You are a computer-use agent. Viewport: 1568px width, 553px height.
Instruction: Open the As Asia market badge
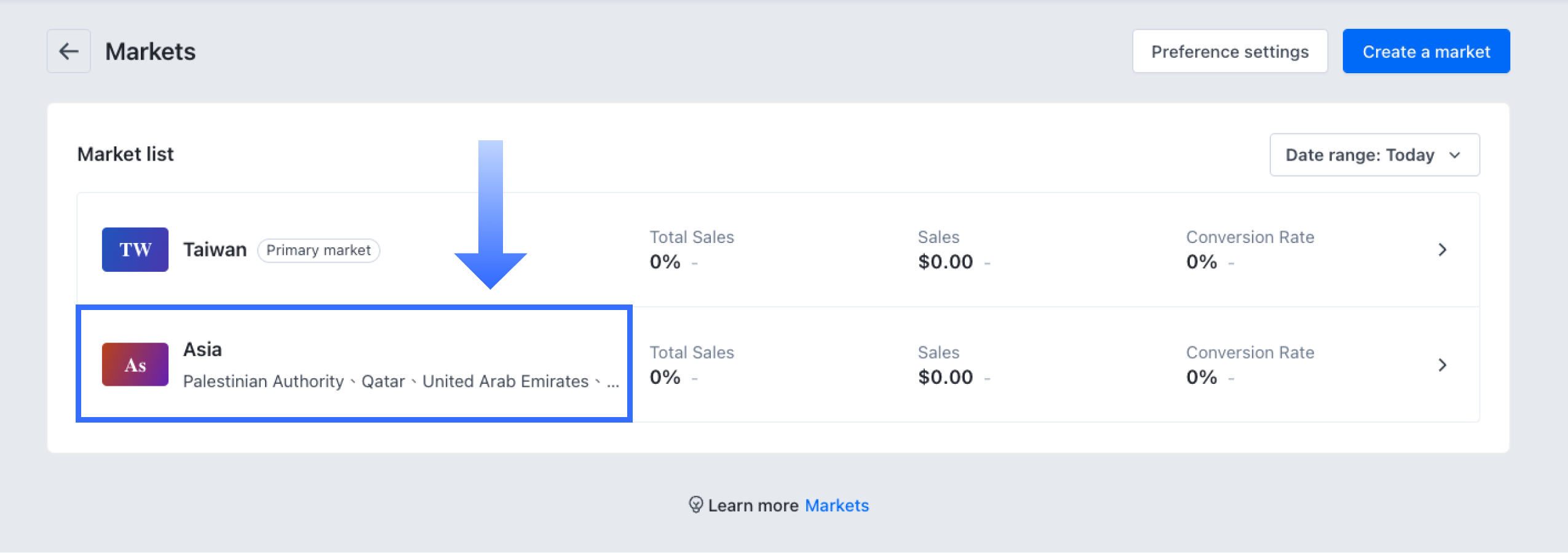pyautogui.click(x=135, y=365)
